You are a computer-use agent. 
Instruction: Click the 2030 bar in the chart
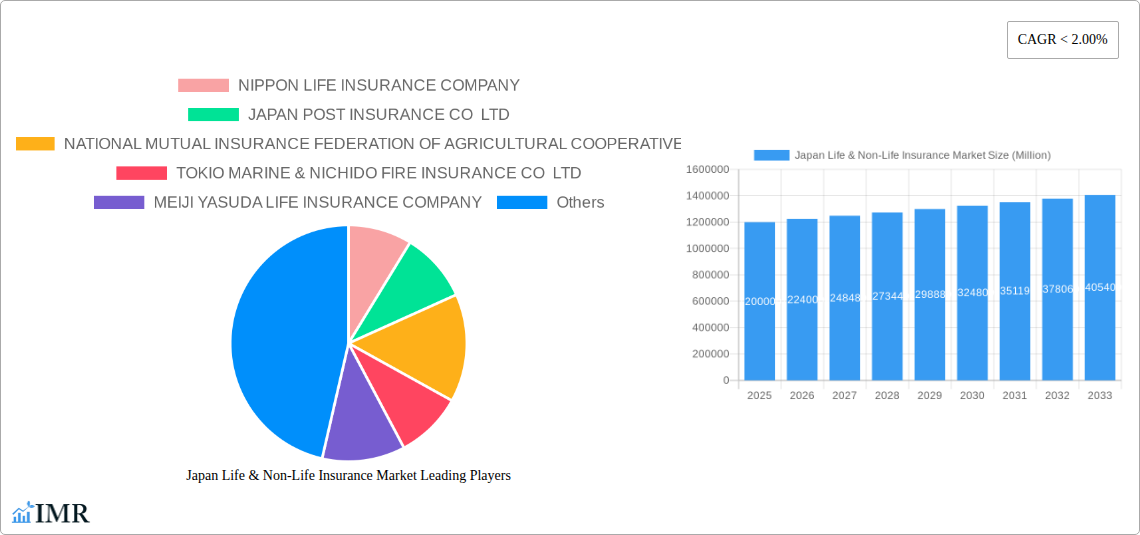click(972, 293)
